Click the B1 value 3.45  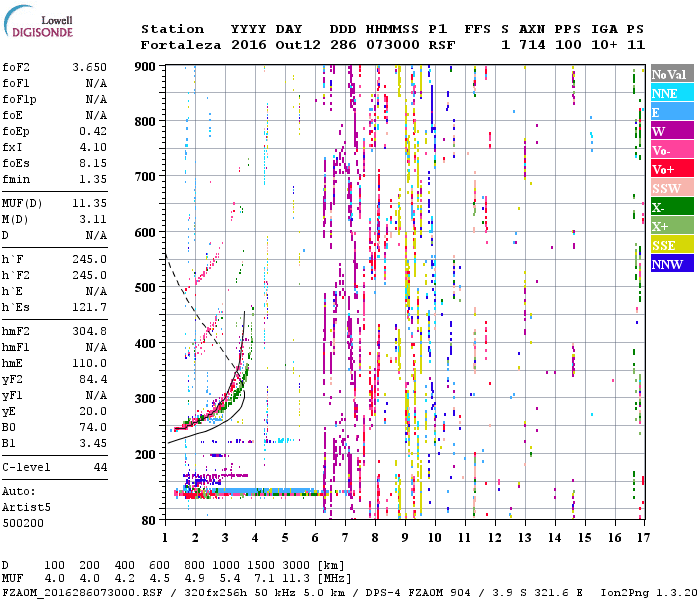tap(93, 443)
